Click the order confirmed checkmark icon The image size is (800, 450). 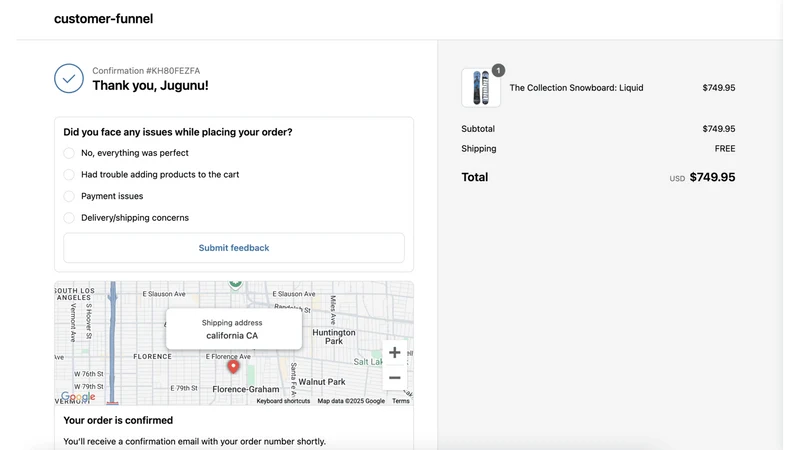tap(69, 78)
